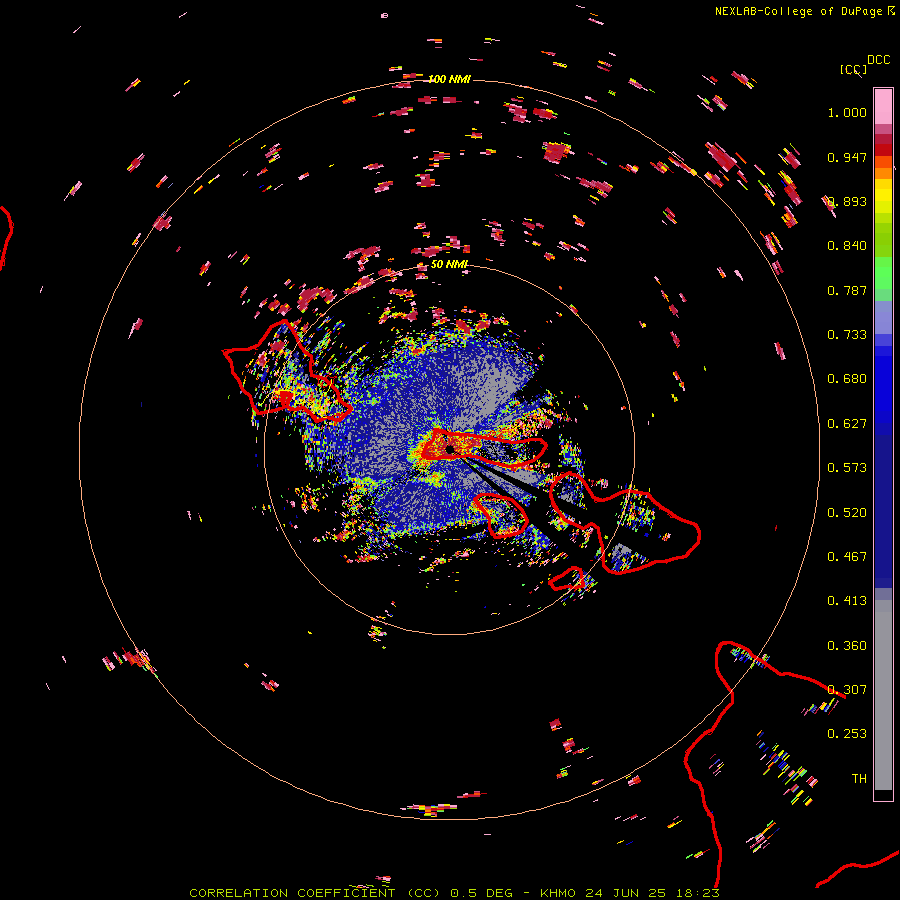Viewport: 900px width, 900px height.
Task: Click the CORRELATION COEFFICIENT caption at bottom
Action: pyautogui.click(x=454, y=893)
